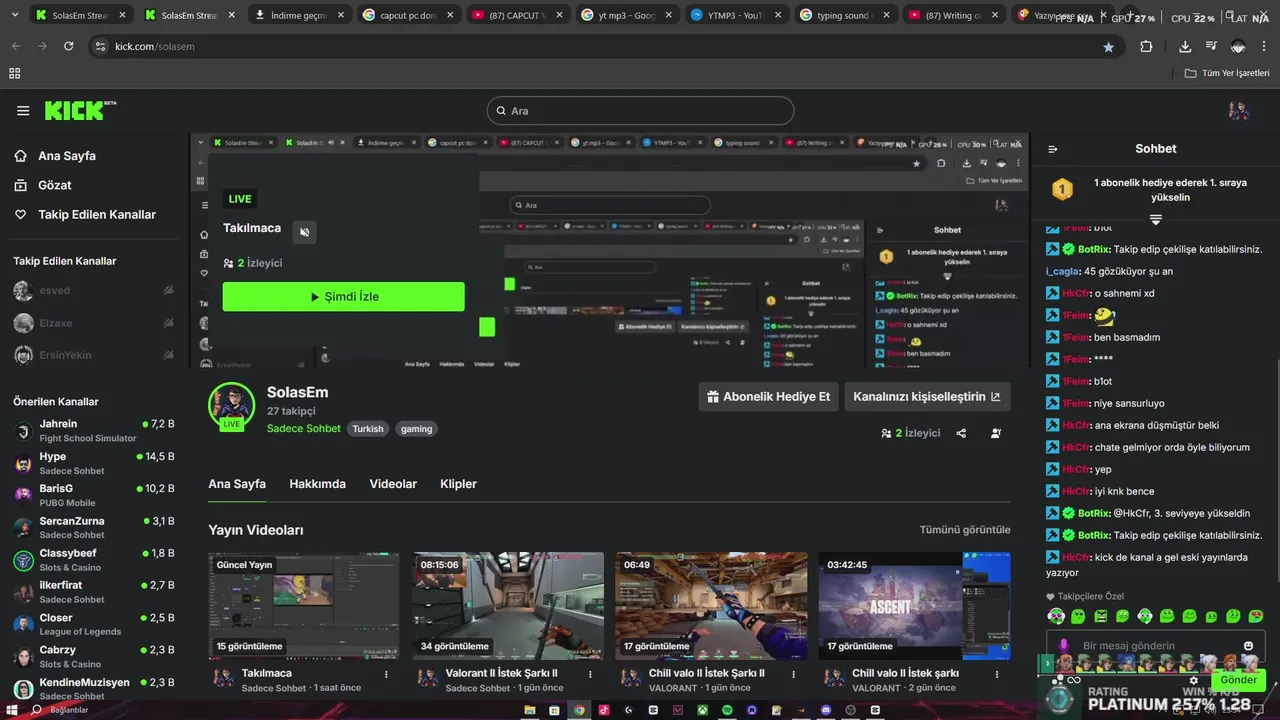Click the chat panel scrollbar
The height and width of the screenshot is (720, 1280).
[1276, 470]
